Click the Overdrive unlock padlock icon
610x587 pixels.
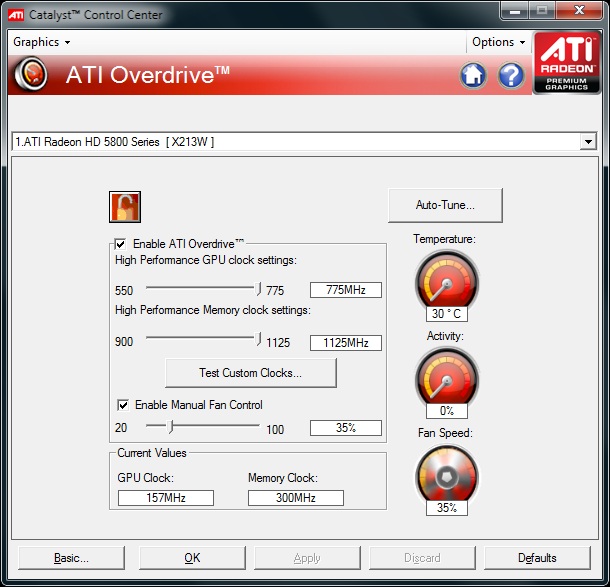tap(125, 207)
